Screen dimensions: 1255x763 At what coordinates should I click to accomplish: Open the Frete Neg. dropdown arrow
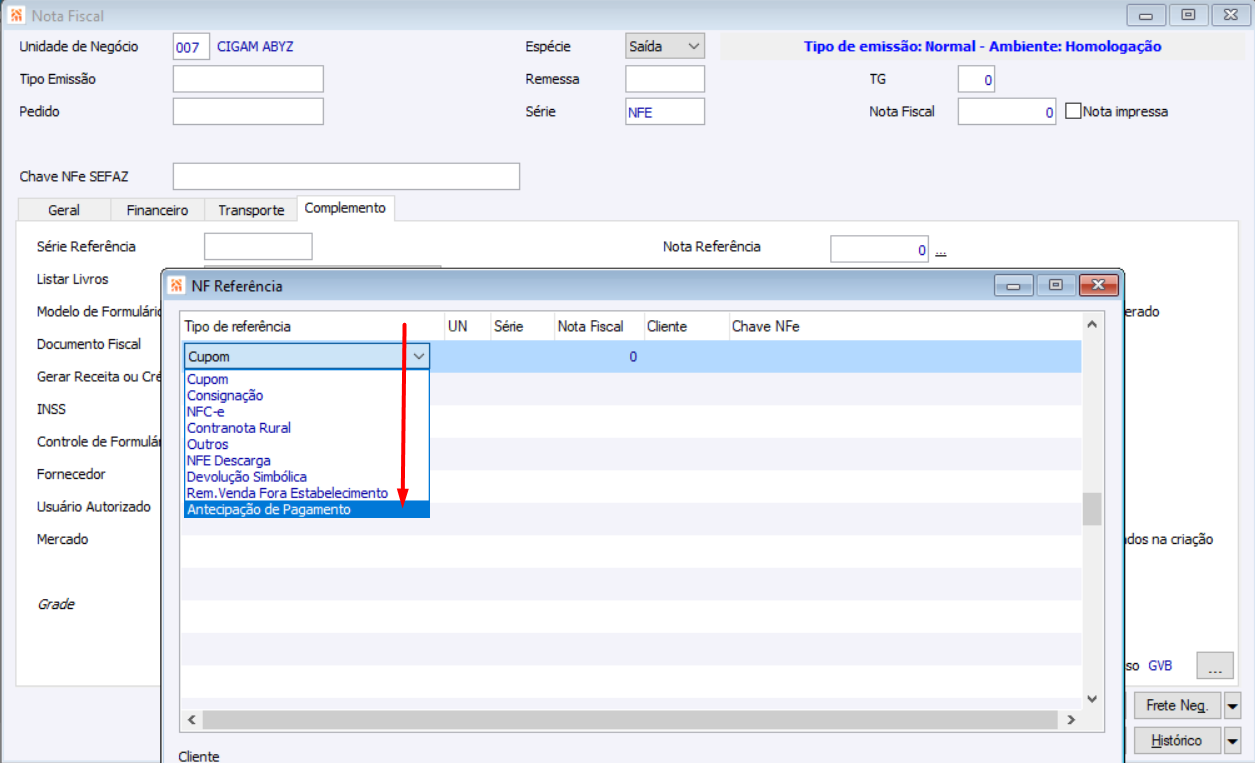click(1232, 705)
